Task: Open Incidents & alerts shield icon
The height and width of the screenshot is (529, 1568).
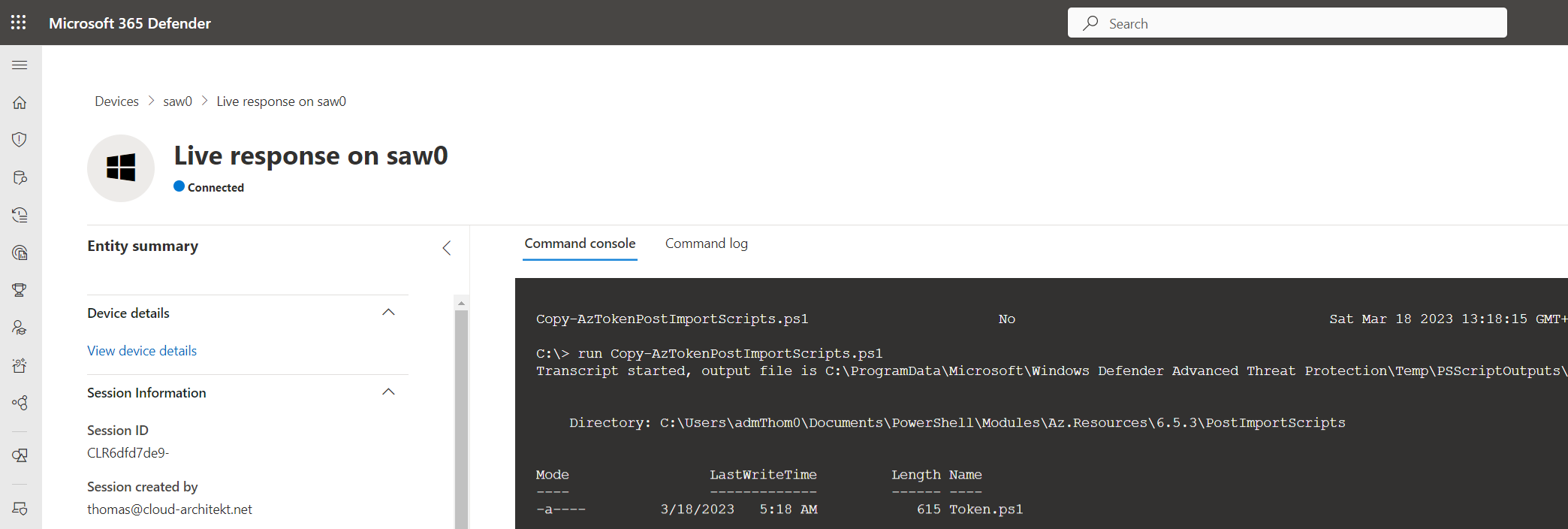Action: pos(20,140)
